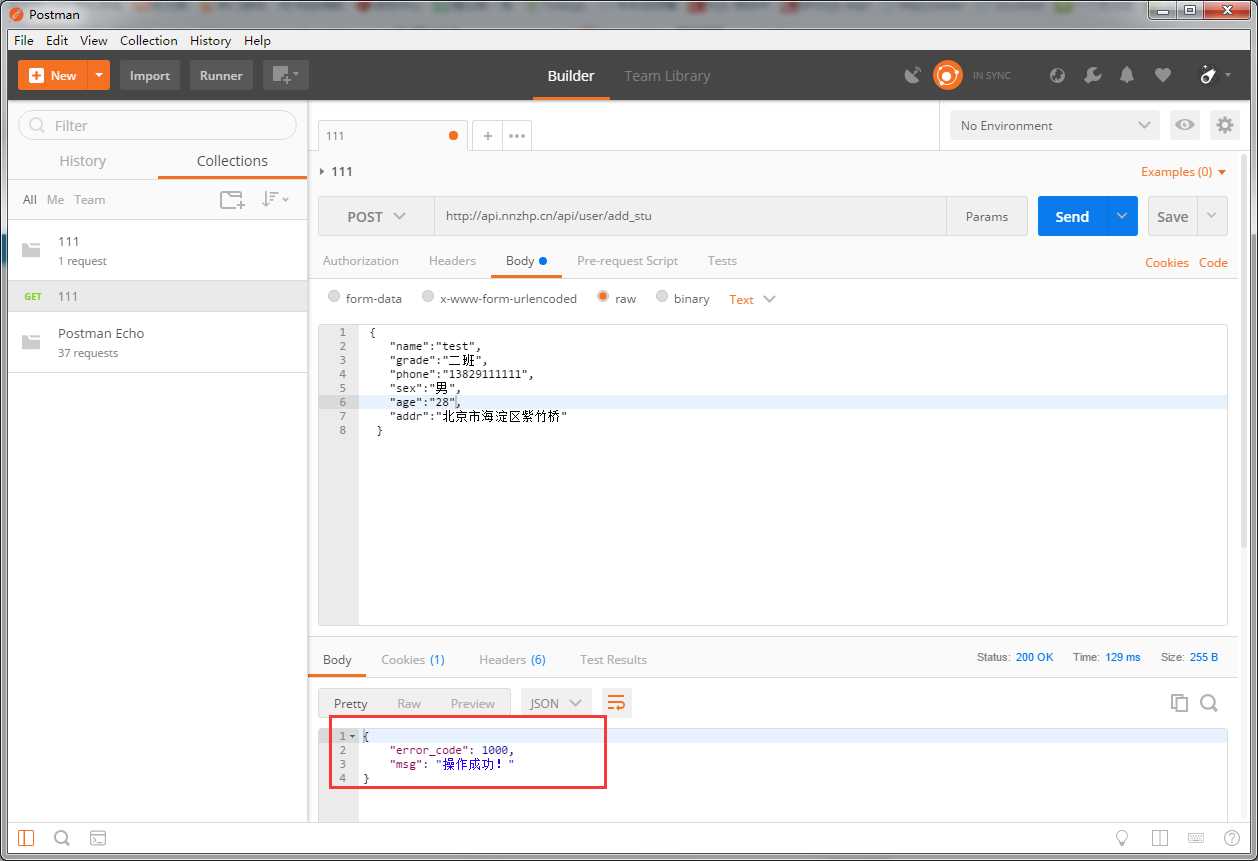Open the 111 collection folder

[158, 250]
